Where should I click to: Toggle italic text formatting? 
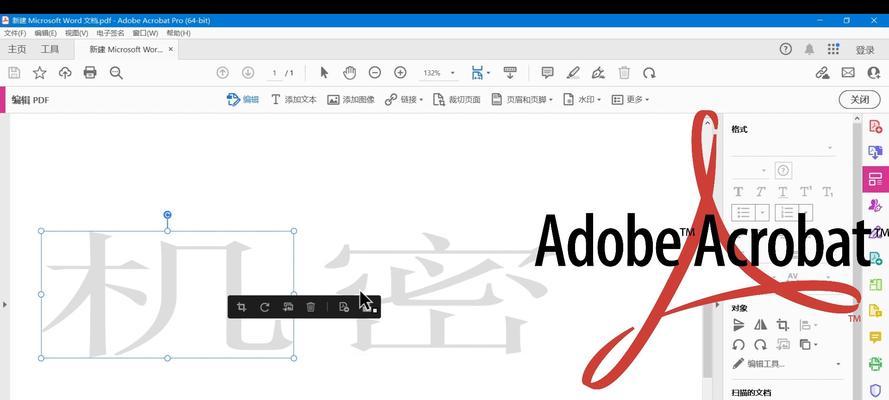click(x=760, y=192)
